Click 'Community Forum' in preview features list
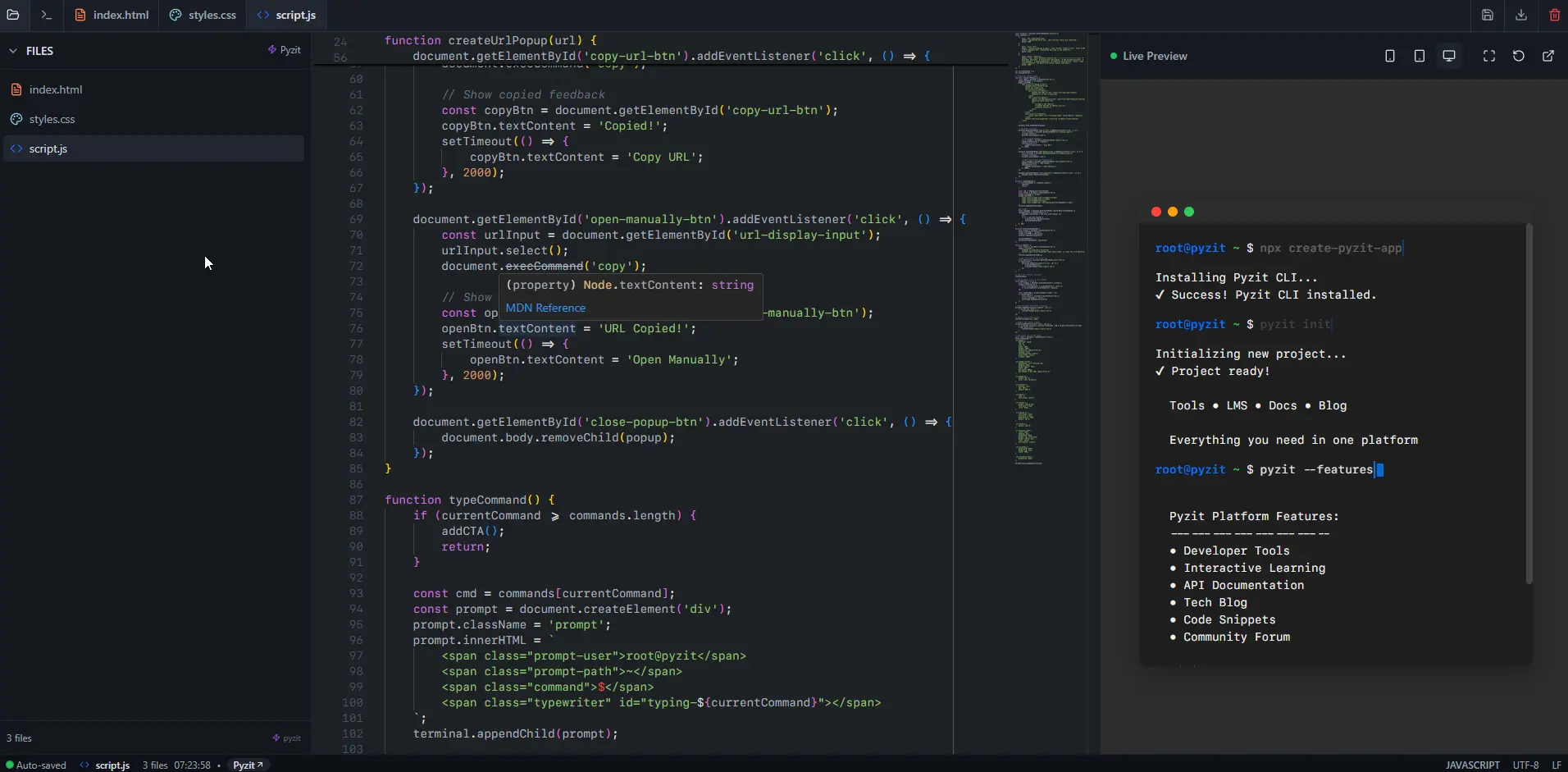Image resolution: width=1568 pixels, height=772 pixels. tap(1236, 637)
